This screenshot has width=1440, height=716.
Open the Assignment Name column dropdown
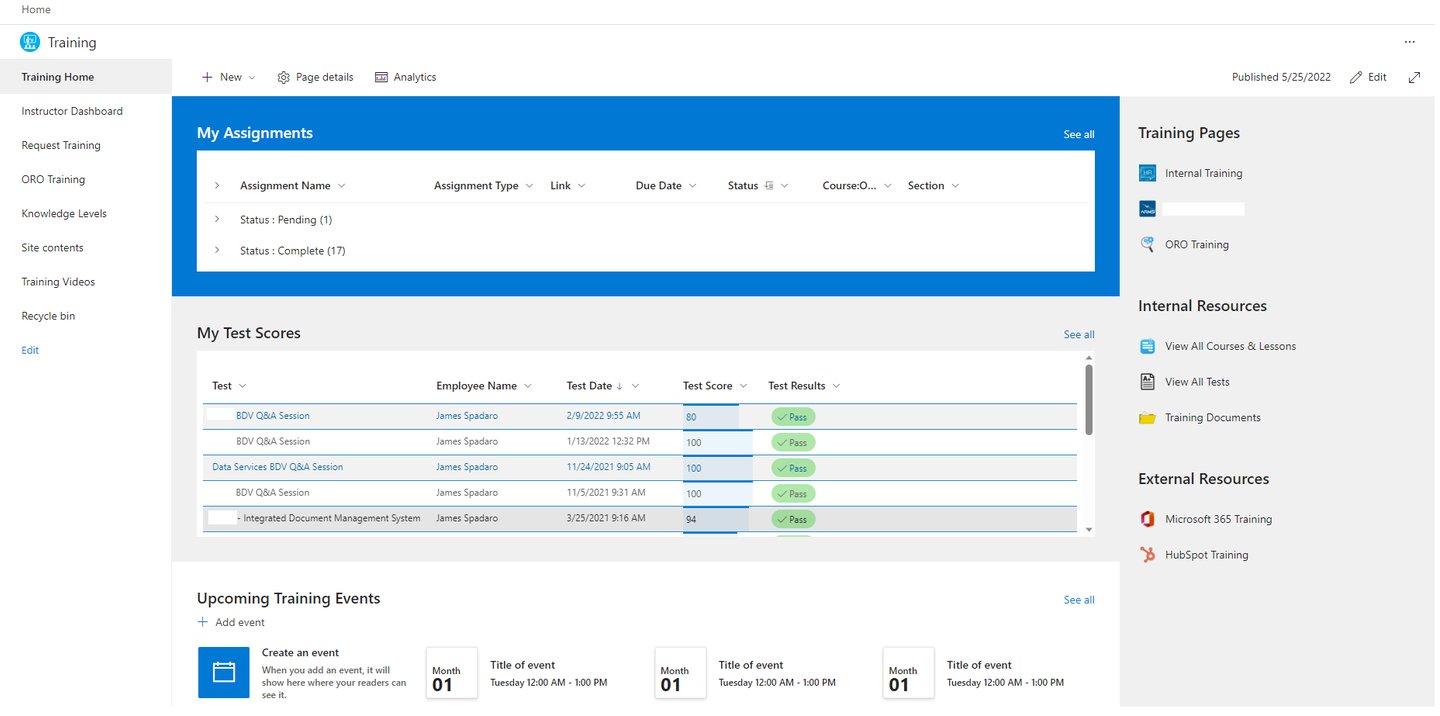tap(344, 185)
